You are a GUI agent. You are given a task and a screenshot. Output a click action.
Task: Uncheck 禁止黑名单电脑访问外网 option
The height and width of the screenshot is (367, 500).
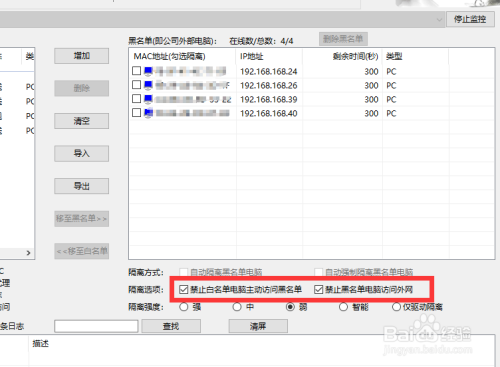pos(318,289)
